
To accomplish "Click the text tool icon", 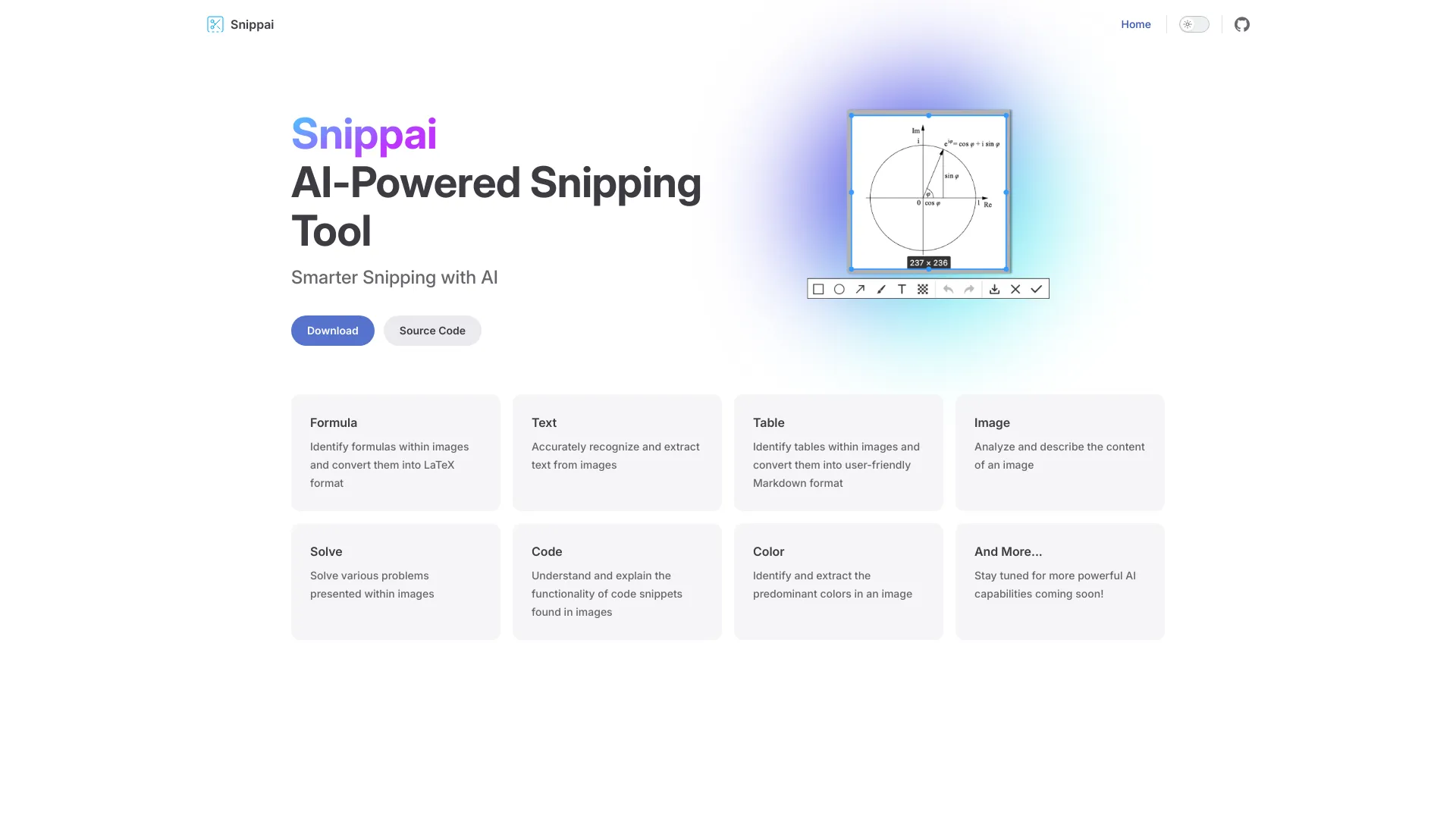I will click(x=902, y=289).
